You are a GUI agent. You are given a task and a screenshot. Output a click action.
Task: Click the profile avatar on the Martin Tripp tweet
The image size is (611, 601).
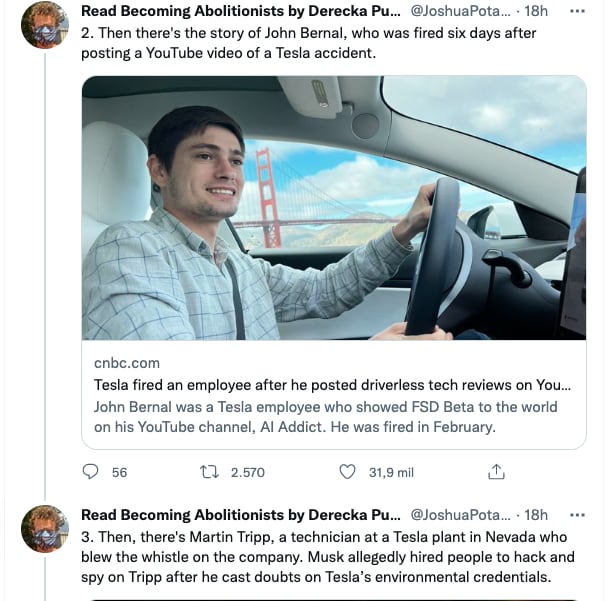[x=44, y=529]
